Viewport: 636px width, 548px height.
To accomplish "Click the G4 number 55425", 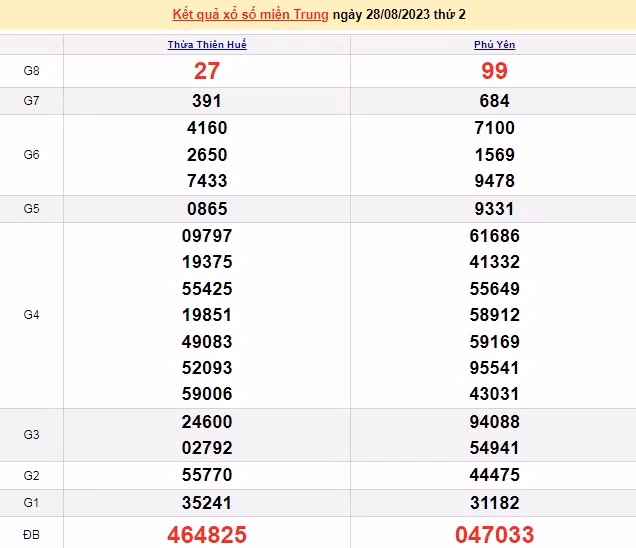I will (x=207, y=289).
